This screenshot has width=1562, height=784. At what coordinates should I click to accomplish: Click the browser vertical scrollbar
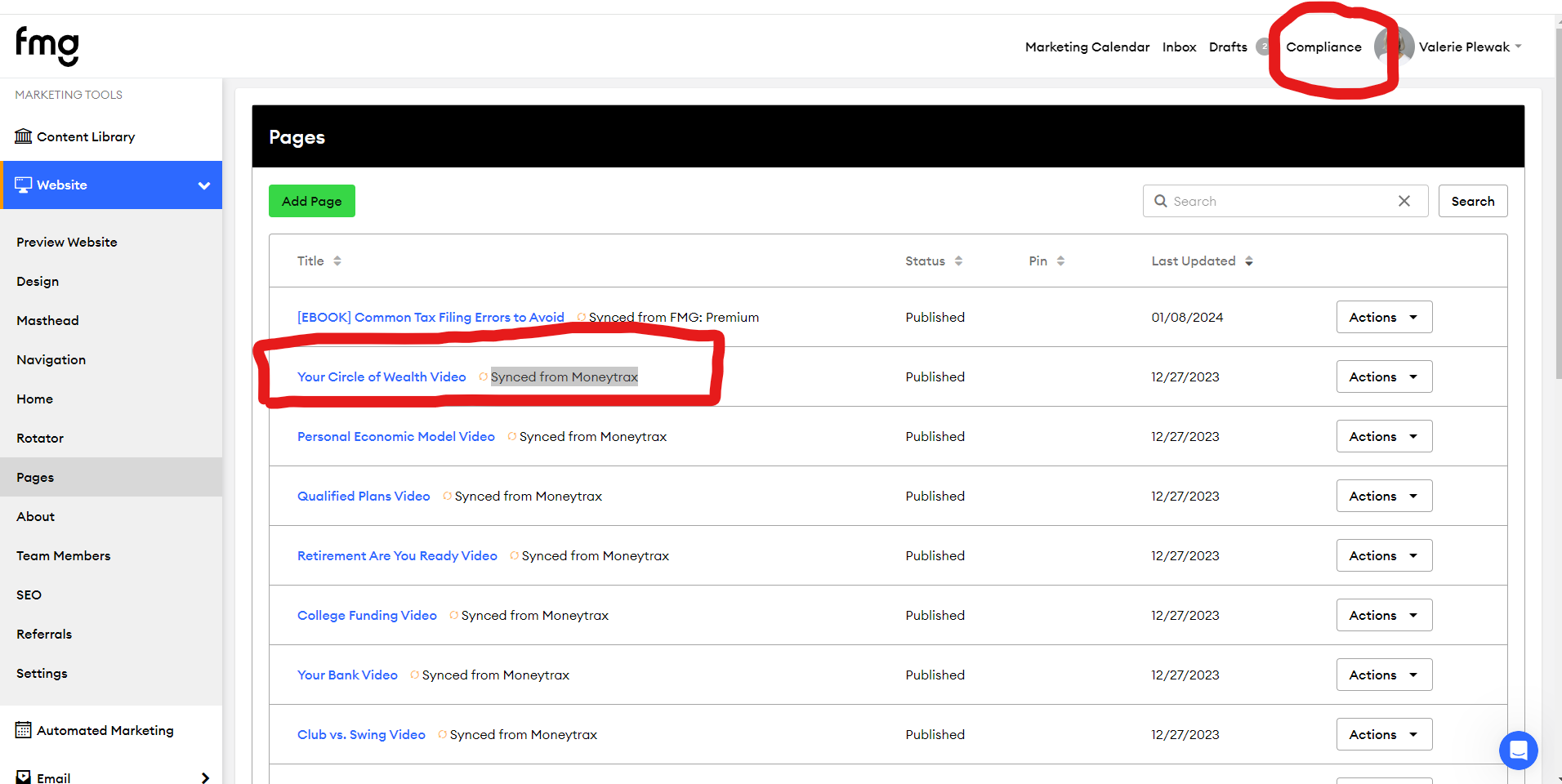[1559, 204]
